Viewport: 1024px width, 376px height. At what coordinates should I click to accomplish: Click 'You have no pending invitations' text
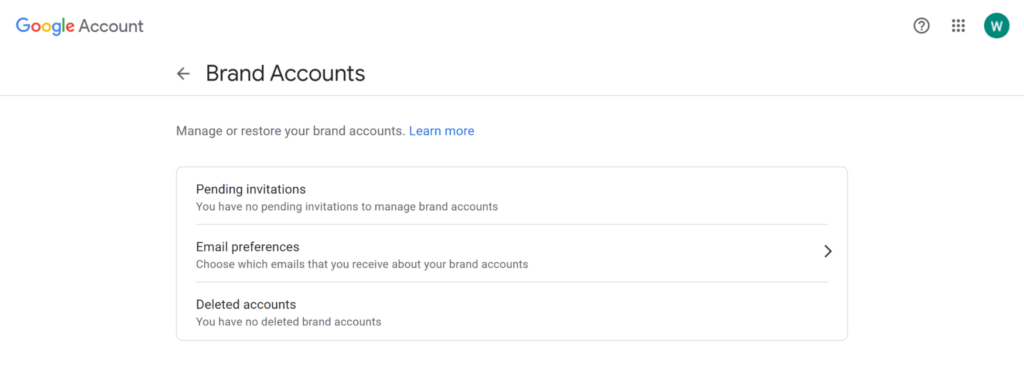[x=347, y=207]
